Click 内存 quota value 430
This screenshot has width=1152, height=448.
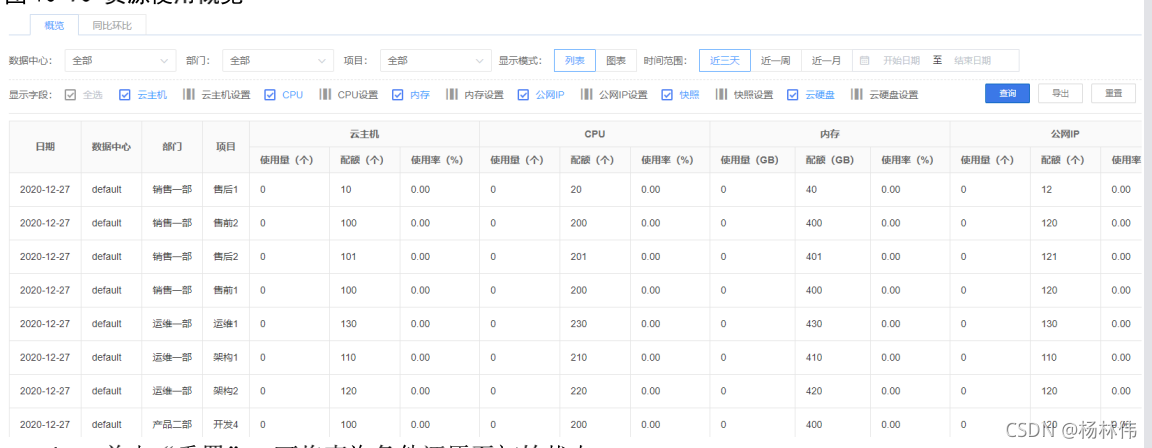tap(813, 324)
